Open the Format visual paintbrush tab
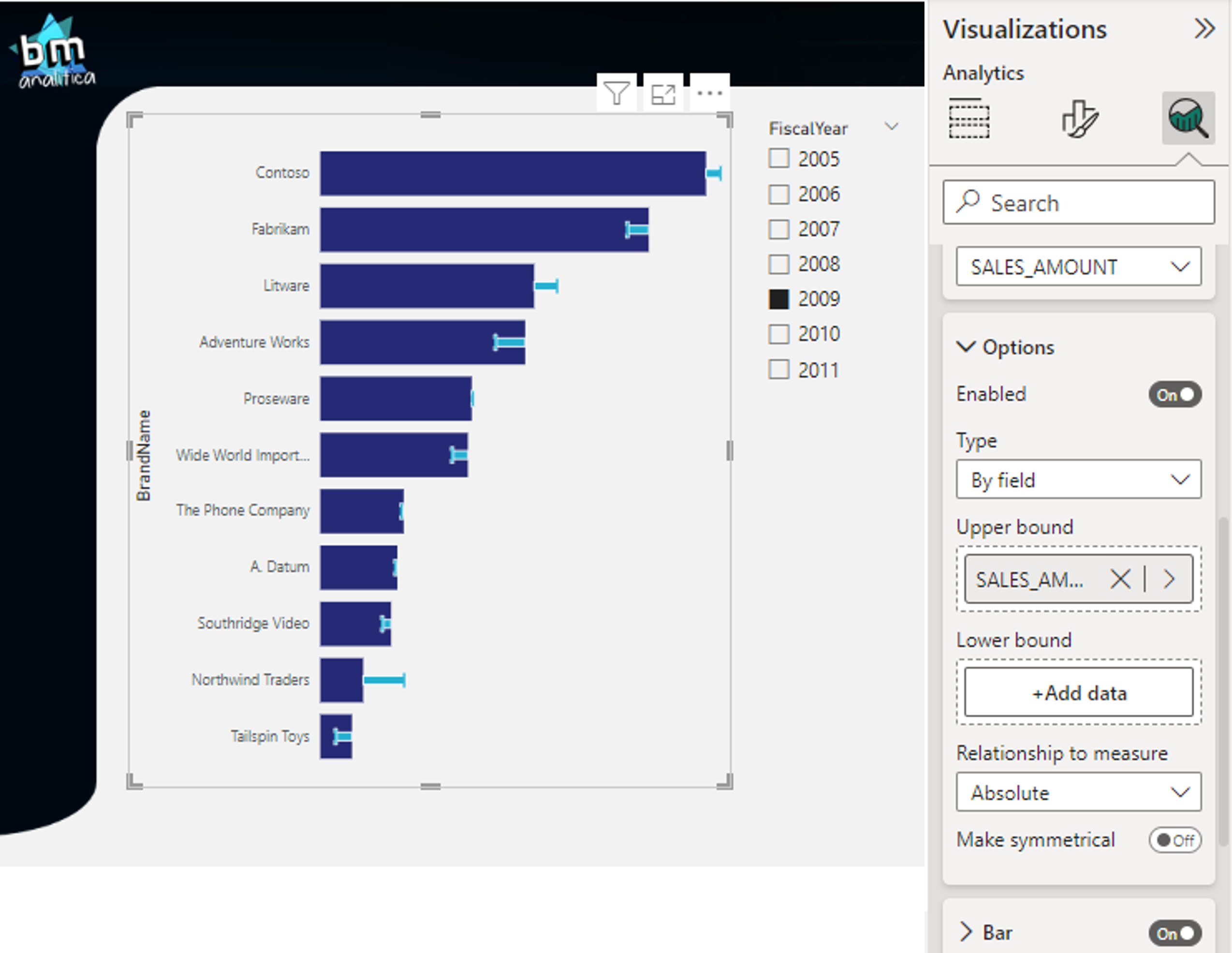This screenshot has height=953, width=1232. (x=1080, y=118)
